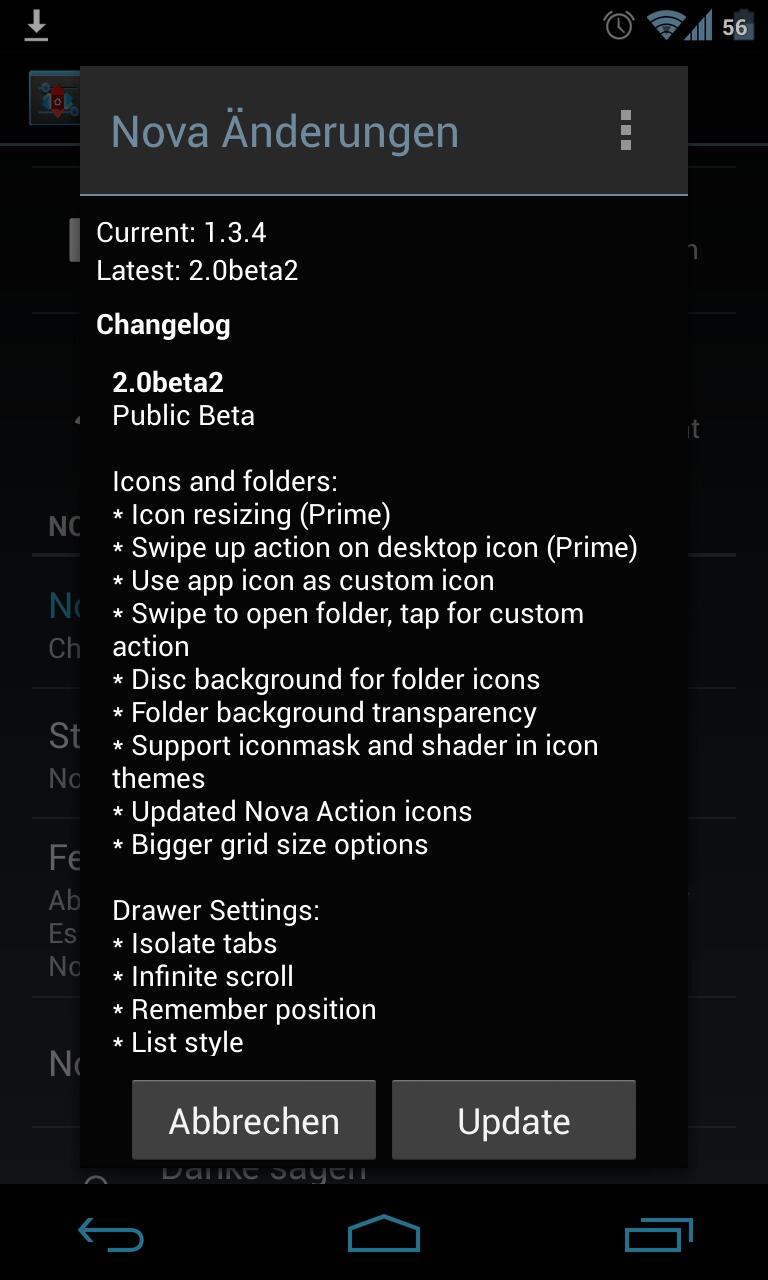Click the Abbrechen button
Image resolution: width=768 pixels, height=1280 pixels.
pyautogui.click(x=254, y=1121)
